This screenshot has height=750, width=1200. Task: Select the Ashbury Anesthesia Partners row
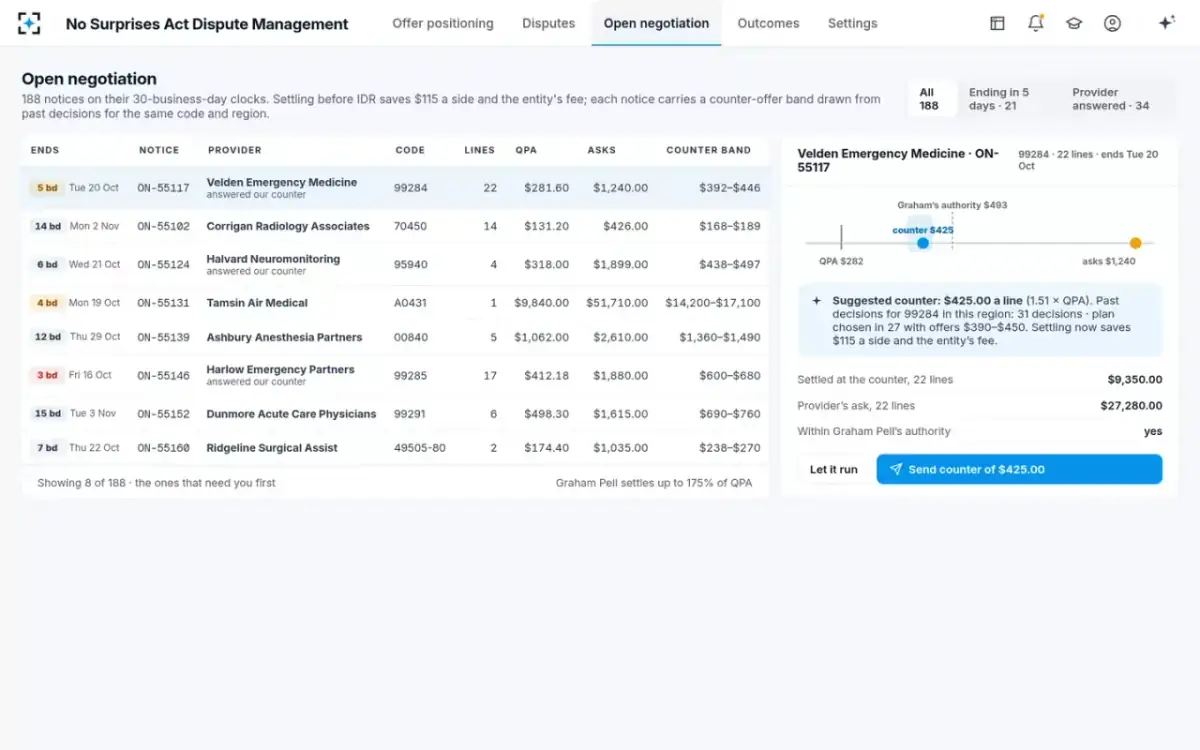pos(395,337)
